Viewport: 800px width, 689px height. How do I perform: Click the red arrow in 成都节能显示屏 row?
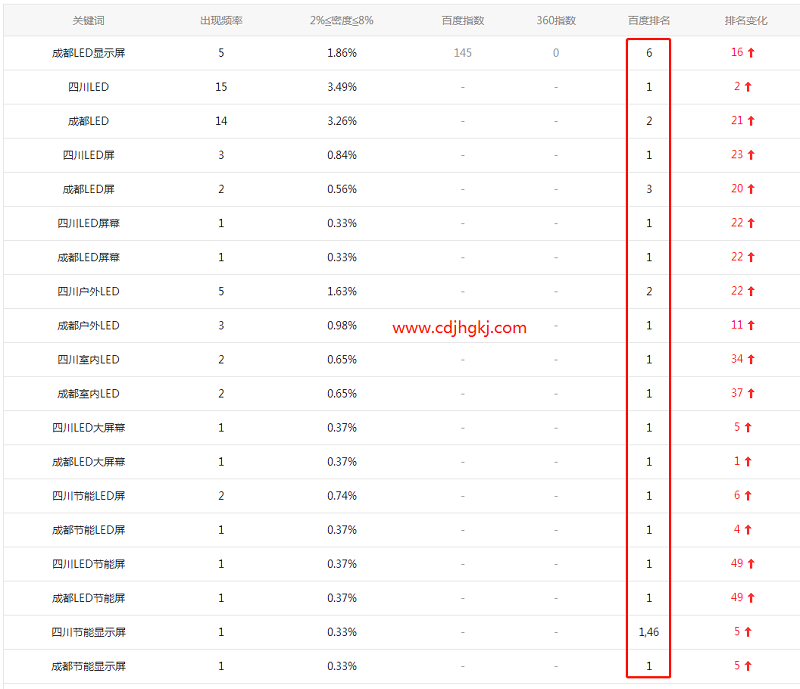pyautogui.click(x=748, y=665)
